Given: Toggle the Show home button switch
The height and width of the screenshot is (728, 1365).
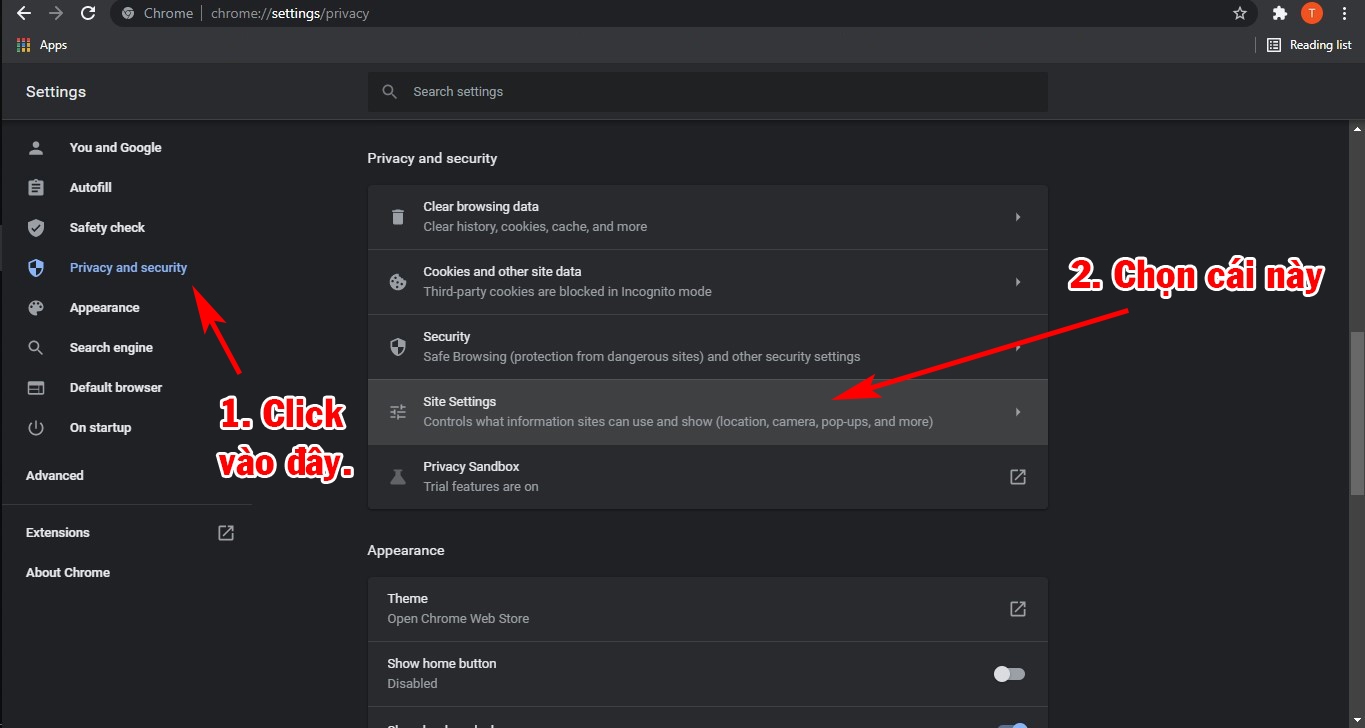Looking at the screenshot, I should point(1009,674).
